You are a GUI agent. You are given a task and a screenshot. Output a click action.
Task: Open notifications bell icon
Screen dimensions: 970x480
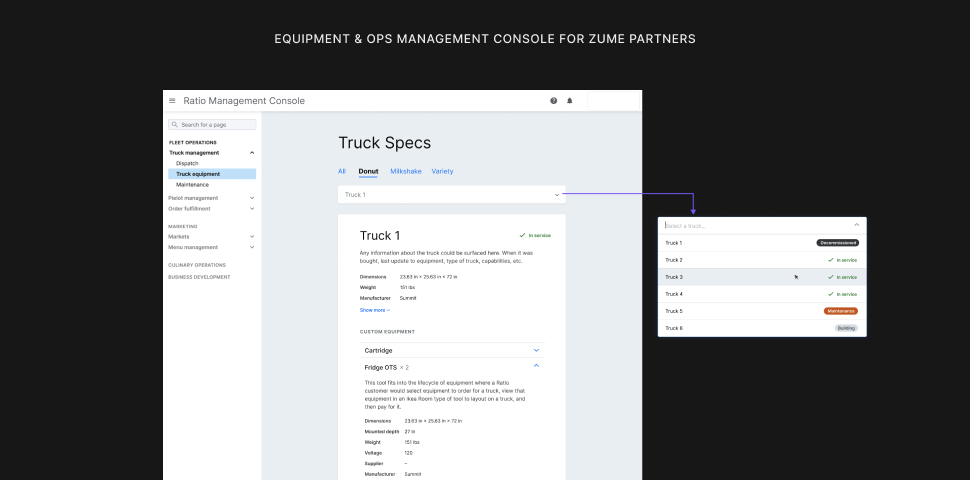tap(570, 101)
